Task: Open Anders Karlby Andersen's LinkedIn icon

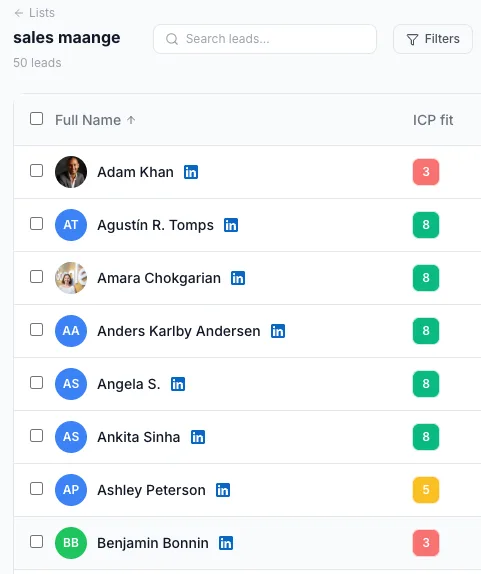Action: [278, 331]
